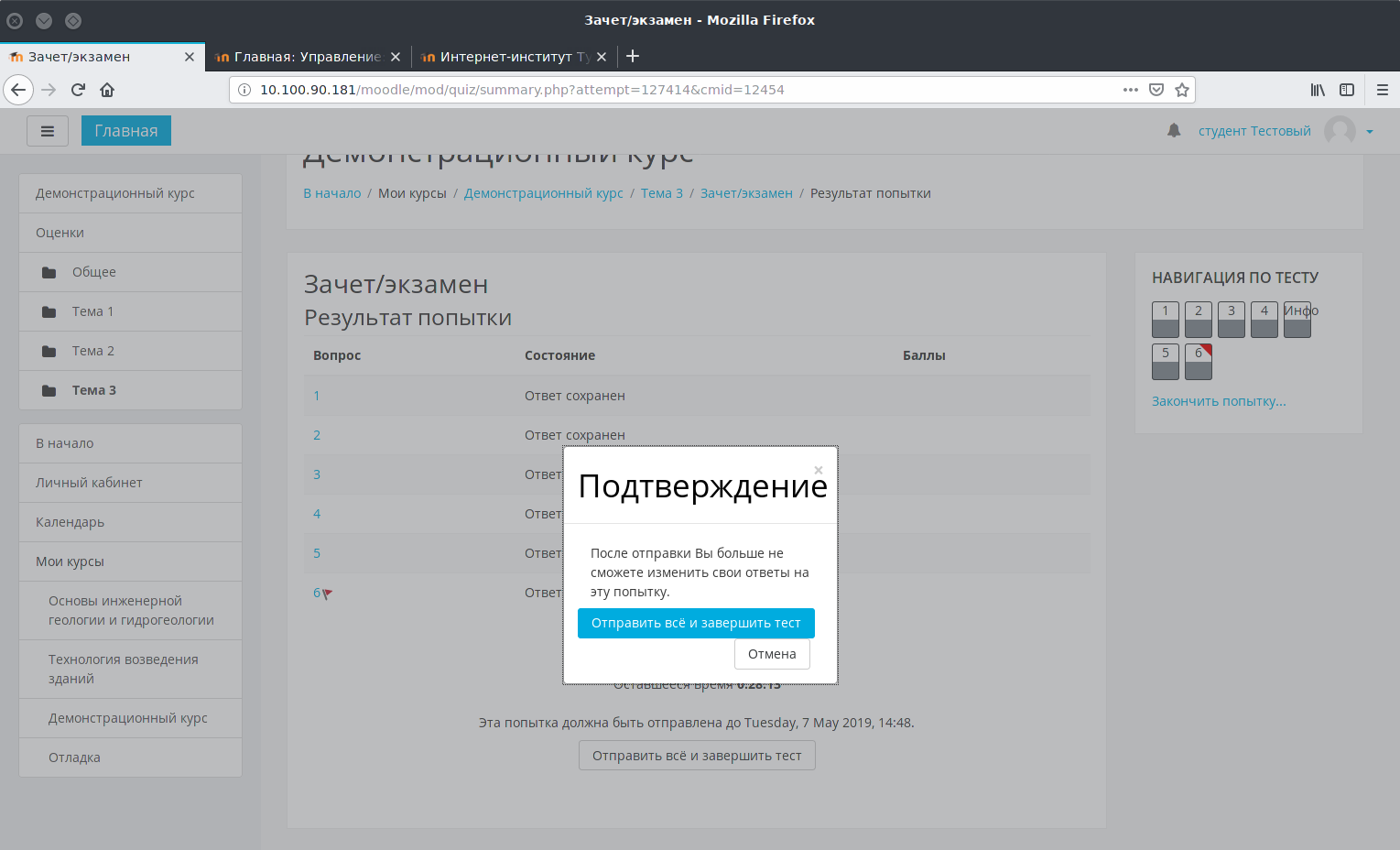Jump to flagged question 6 in navigation
Image resolution: width=1400 pixels, height=850 pixels.
(x=1199, y=362)
